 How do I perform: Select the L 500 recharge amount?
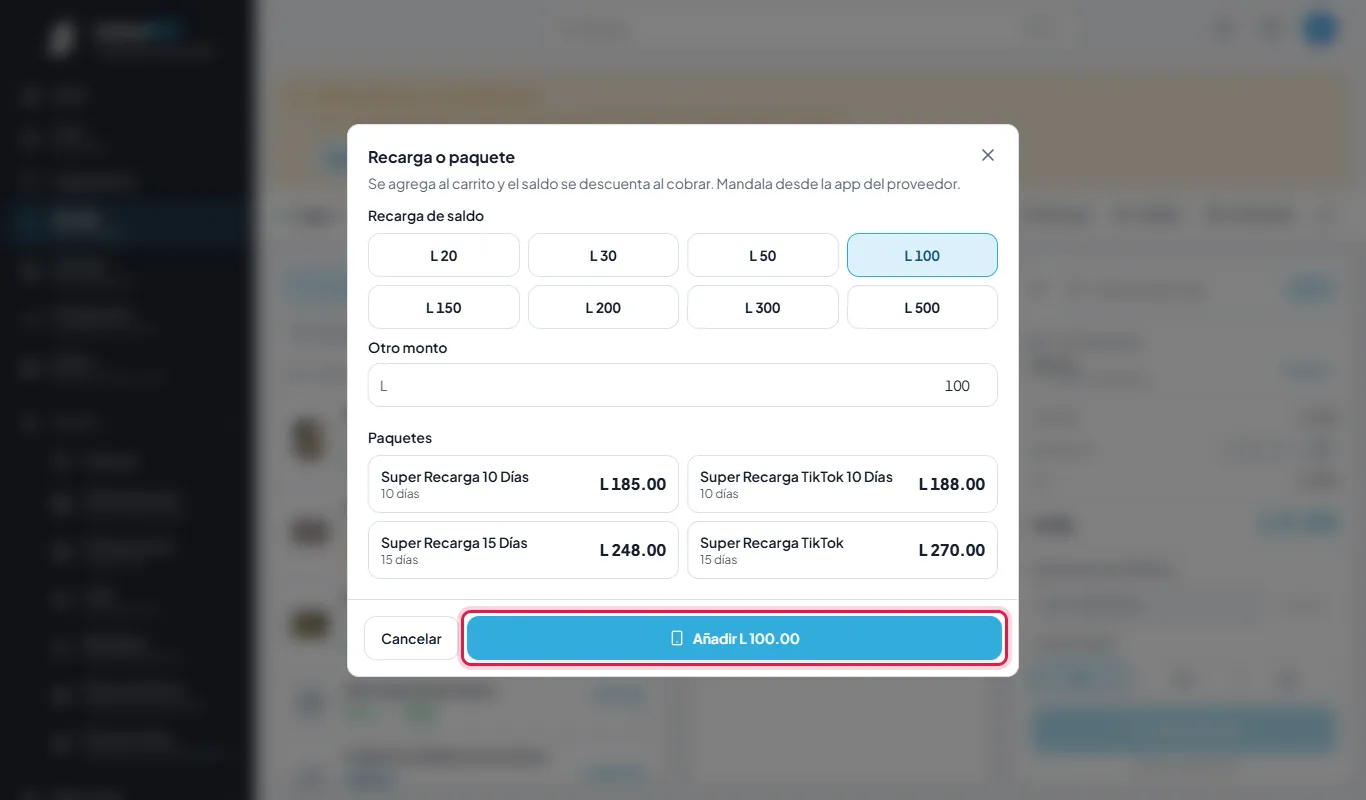point(922,307)
